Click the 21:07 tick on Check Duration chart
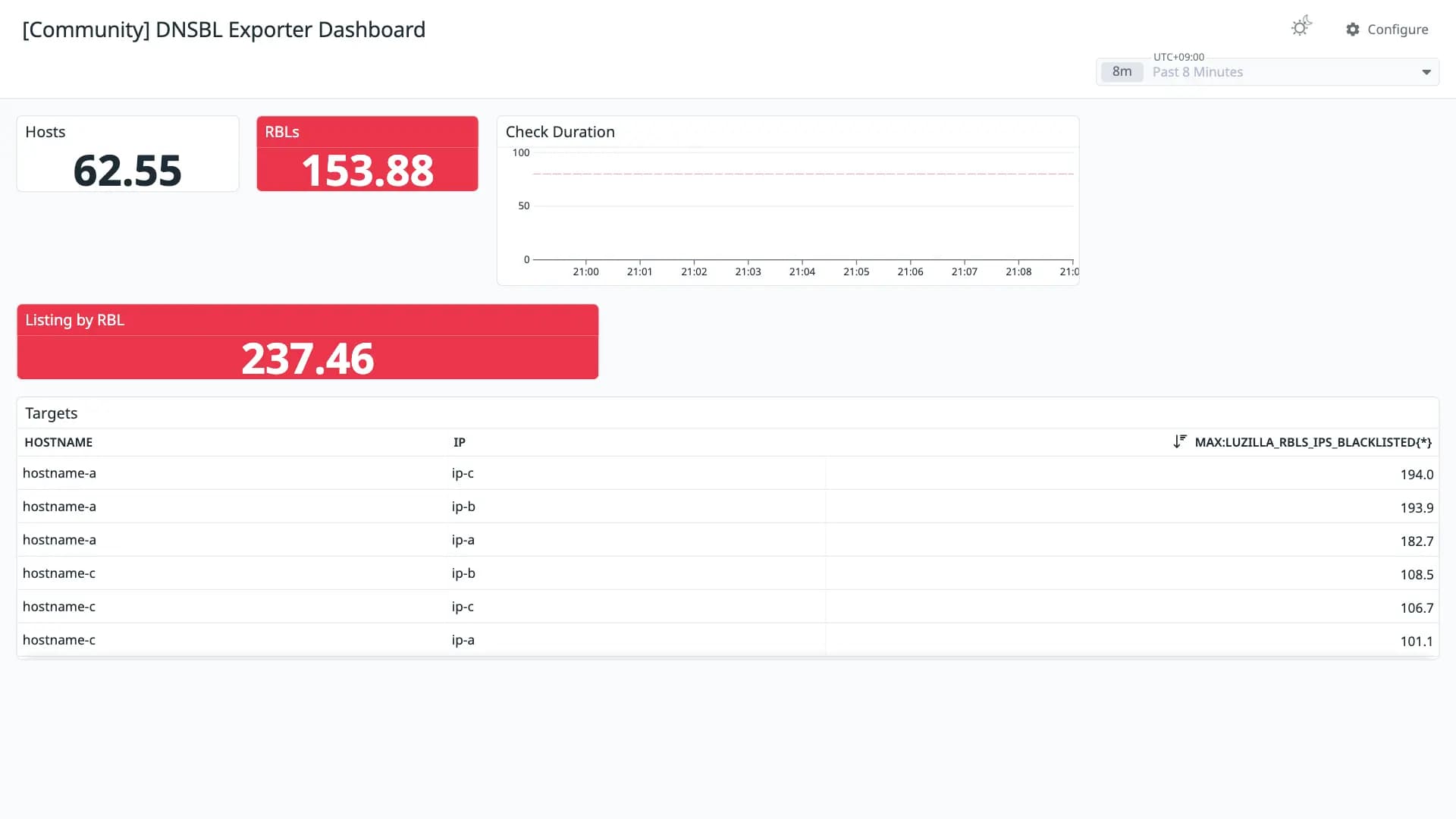This screenshot has width=1456, height=819. click(964, 271)
